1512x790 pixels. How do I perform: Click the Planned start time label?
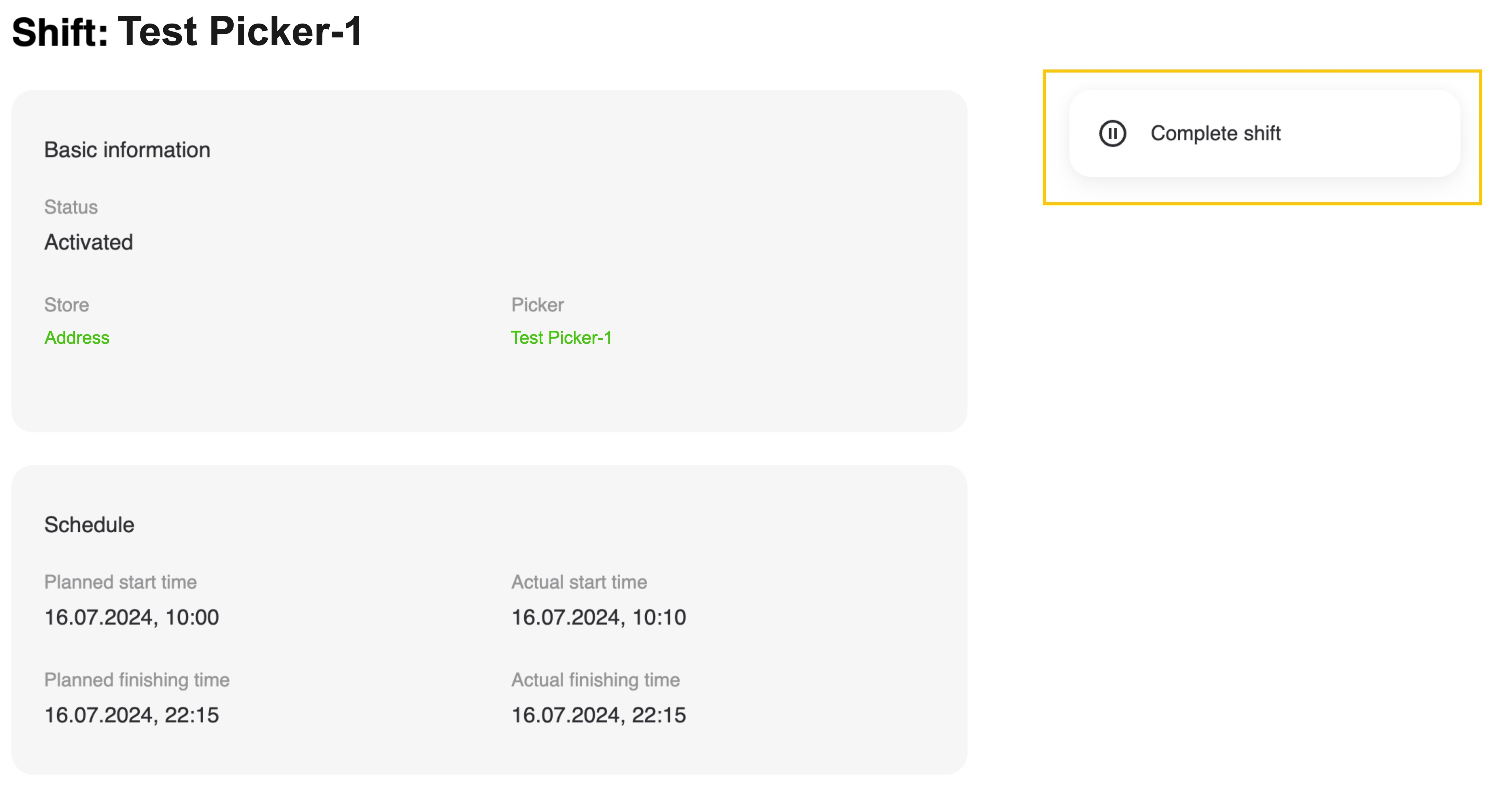[120, 582]
